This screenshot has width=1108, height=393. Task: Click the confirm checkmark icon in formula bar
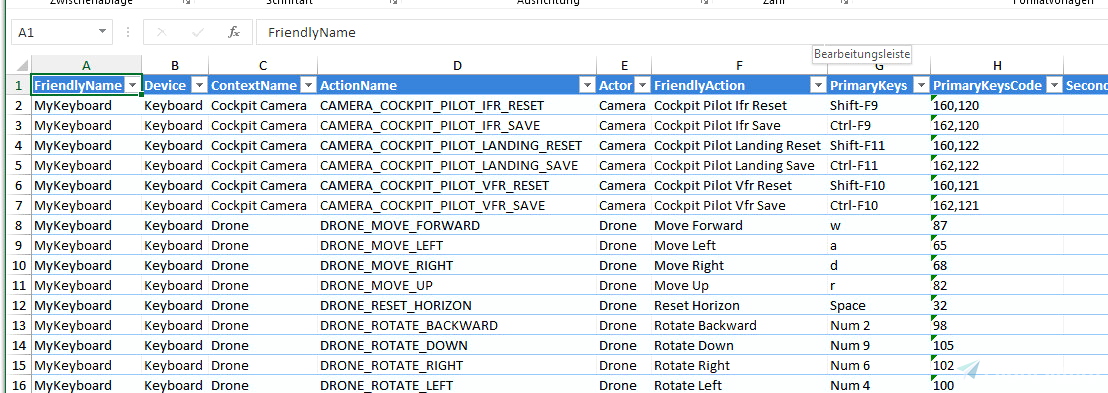click(198, 33)
